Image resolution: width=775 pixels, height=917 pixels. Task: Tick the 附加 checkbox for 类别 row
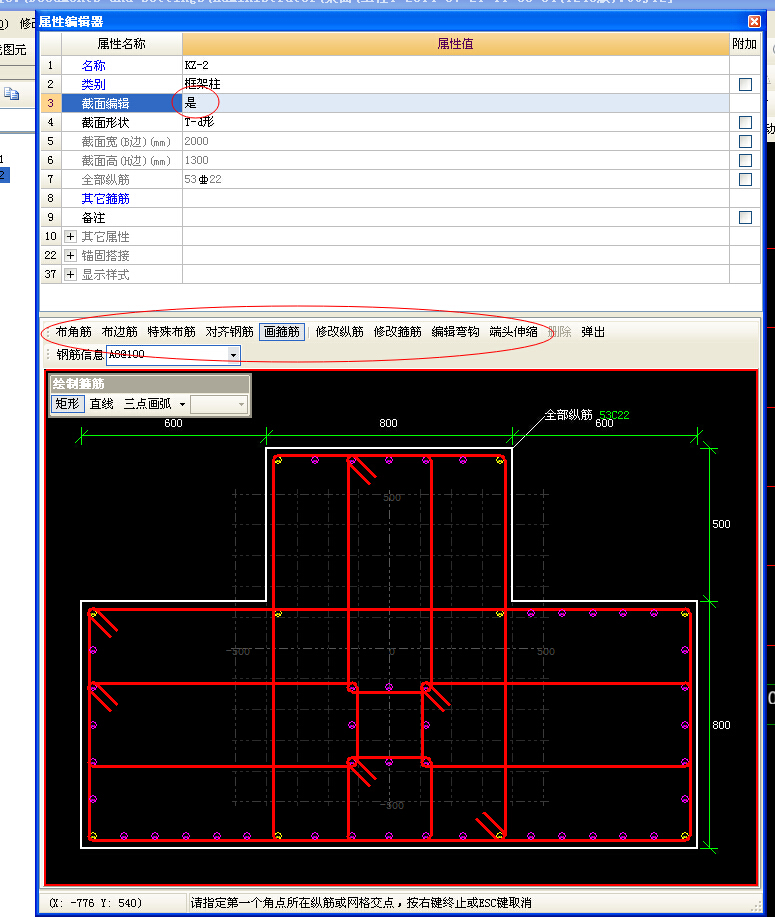(745, 84)
